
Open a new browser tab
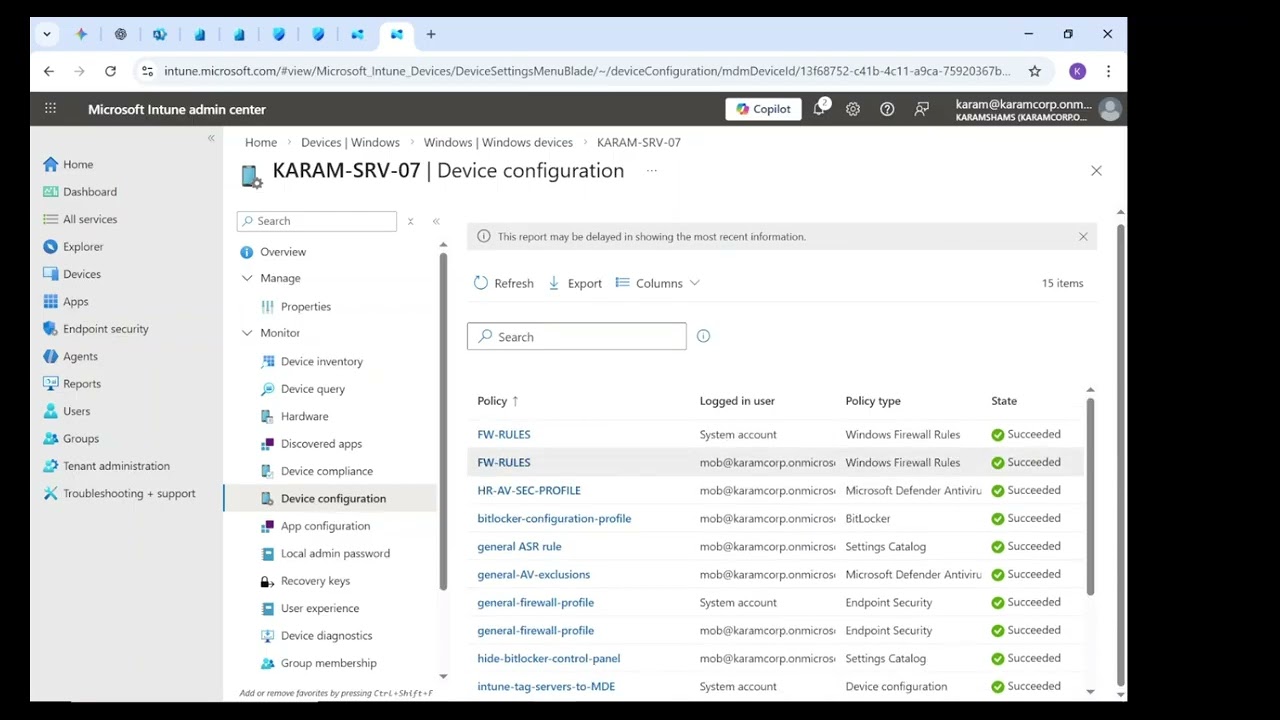(x=431, y=34)
